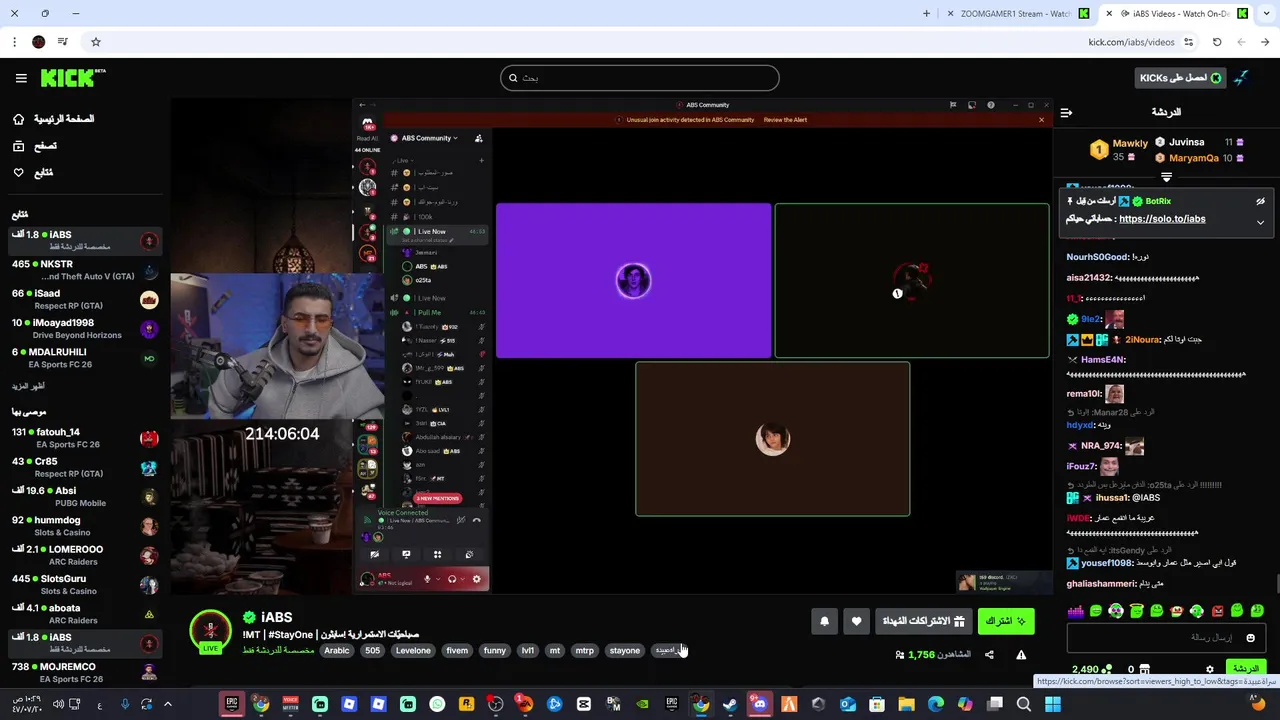Open hummdog recommended channel
Screen dimensions: 1280x720
[x=84, y=526]
